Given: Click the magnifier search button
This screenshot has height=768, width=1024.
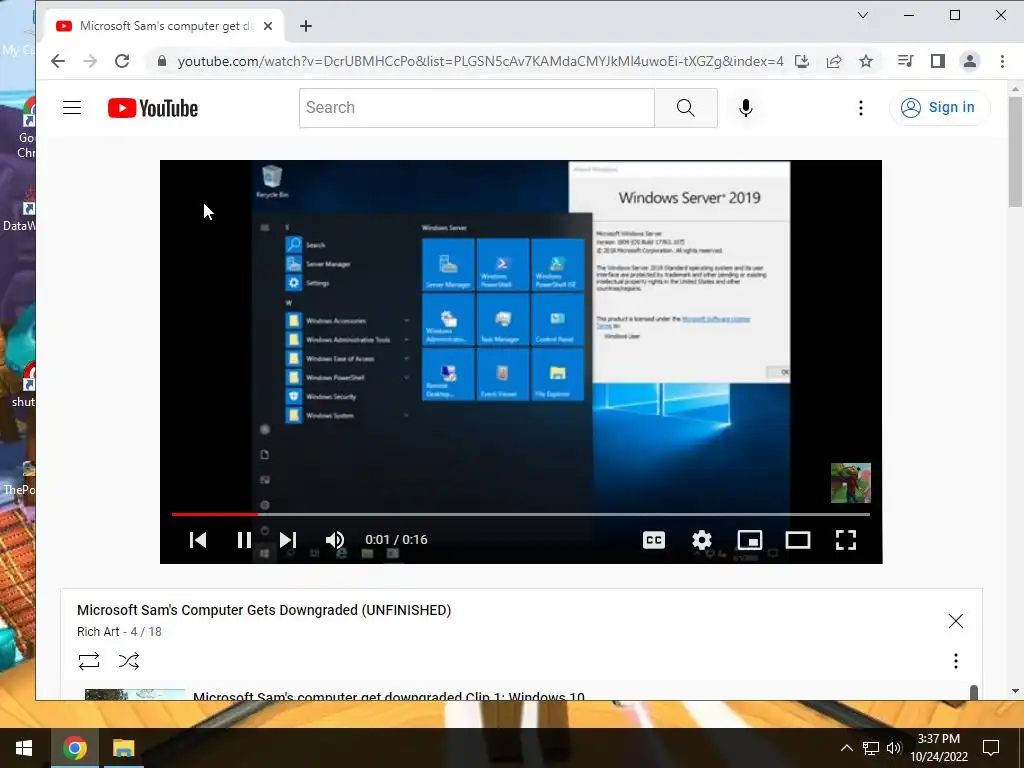Looking at the screenshot, I should pos(686,108).
